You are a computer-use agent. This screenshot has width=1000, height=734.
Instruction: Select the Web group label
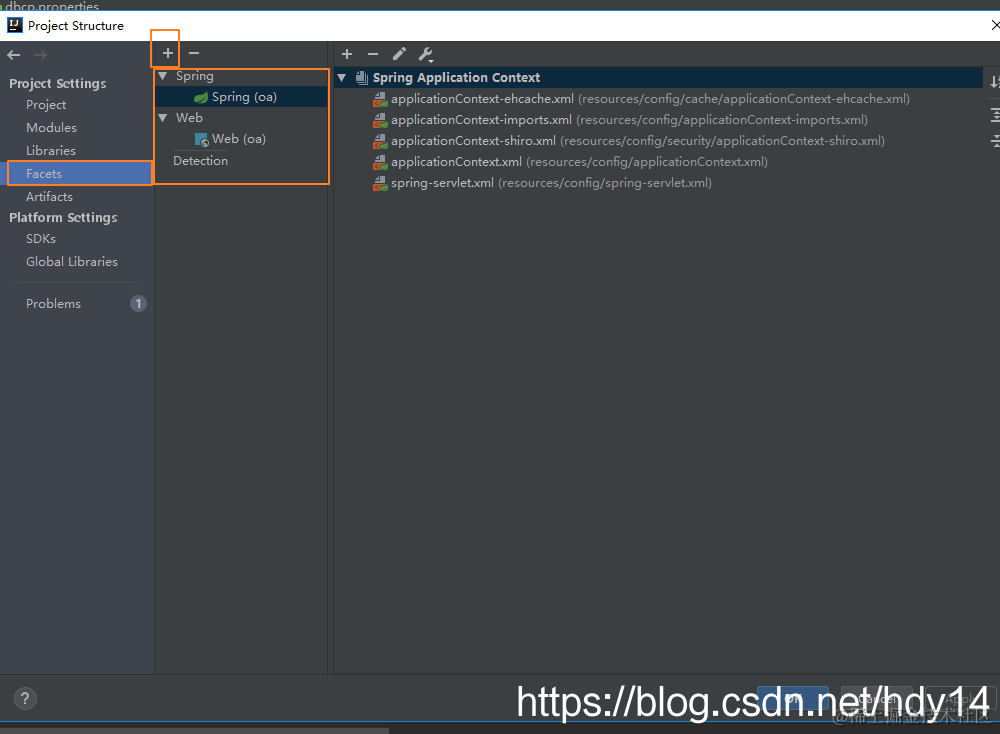coord(189,118)
